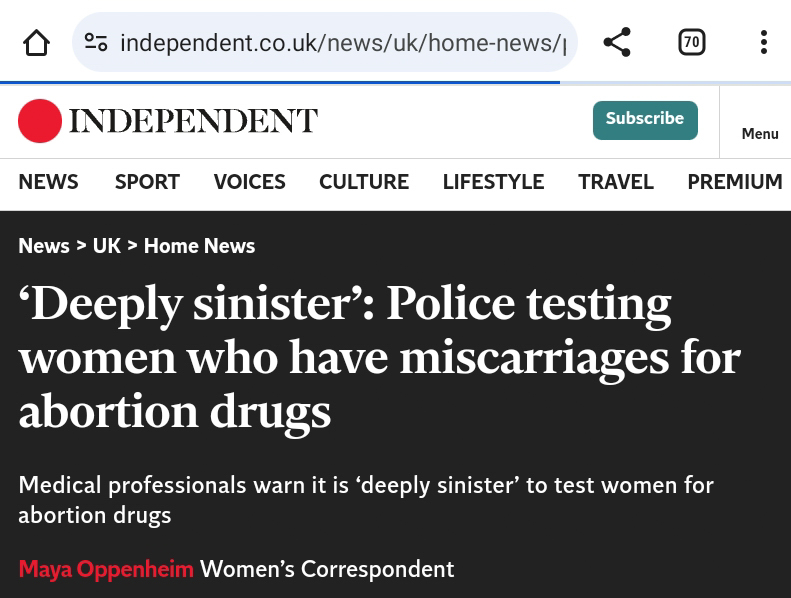
Task: Open the Sport section
Action: [147, 182]
